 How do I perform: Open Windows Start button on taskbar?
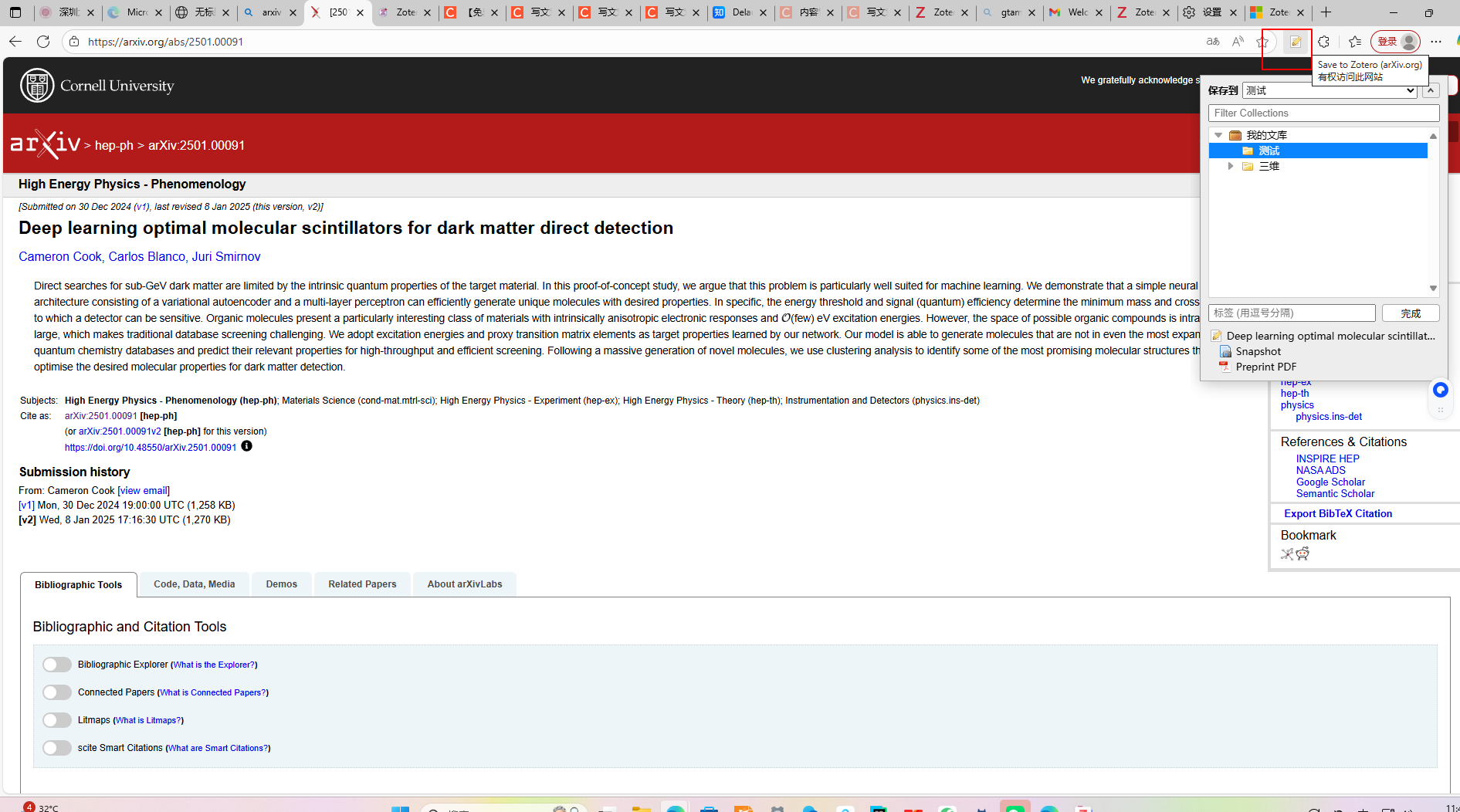(400, 808)
